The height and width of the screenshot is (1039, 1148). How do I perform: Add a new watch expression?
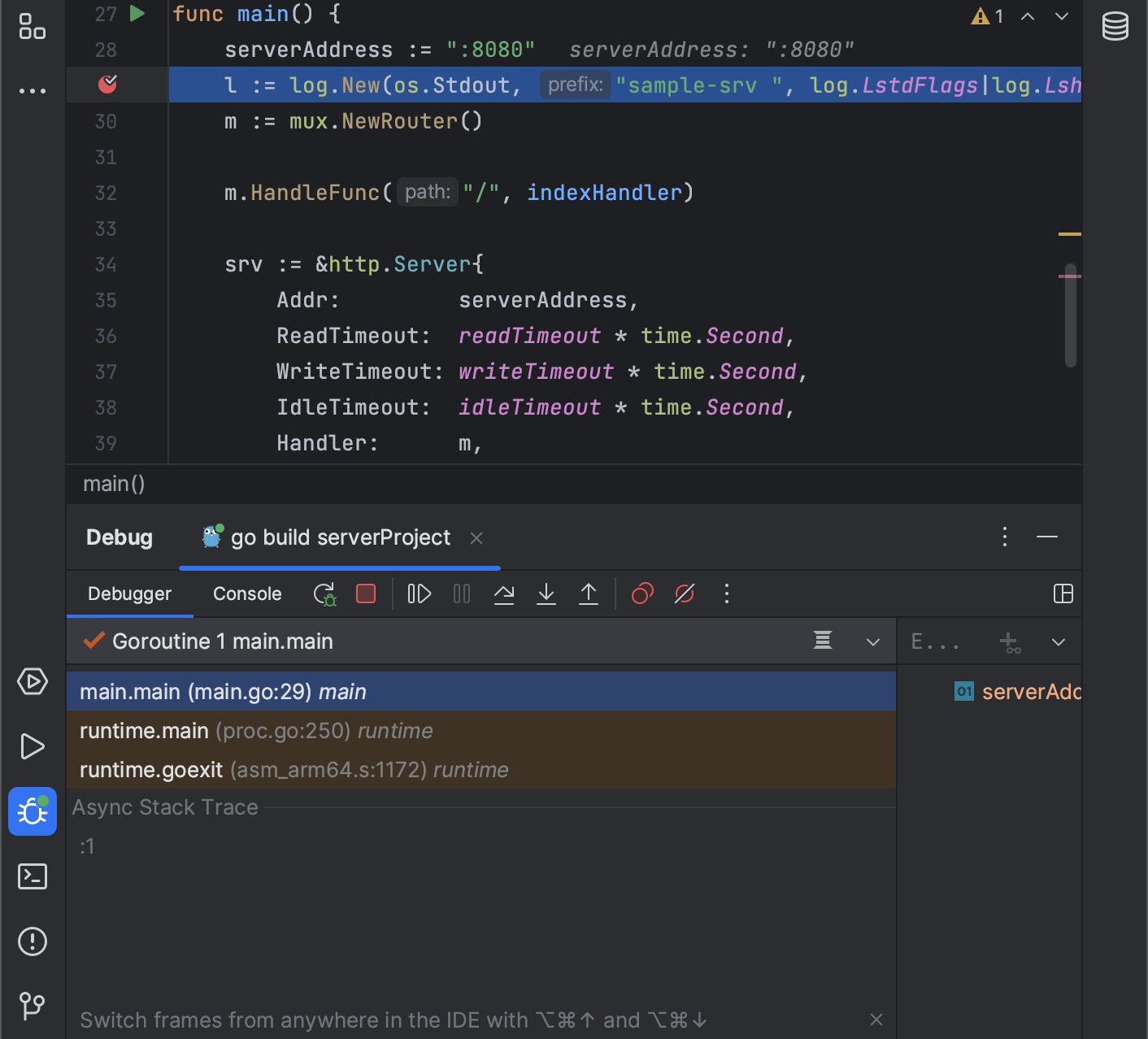coord(1010,641)
